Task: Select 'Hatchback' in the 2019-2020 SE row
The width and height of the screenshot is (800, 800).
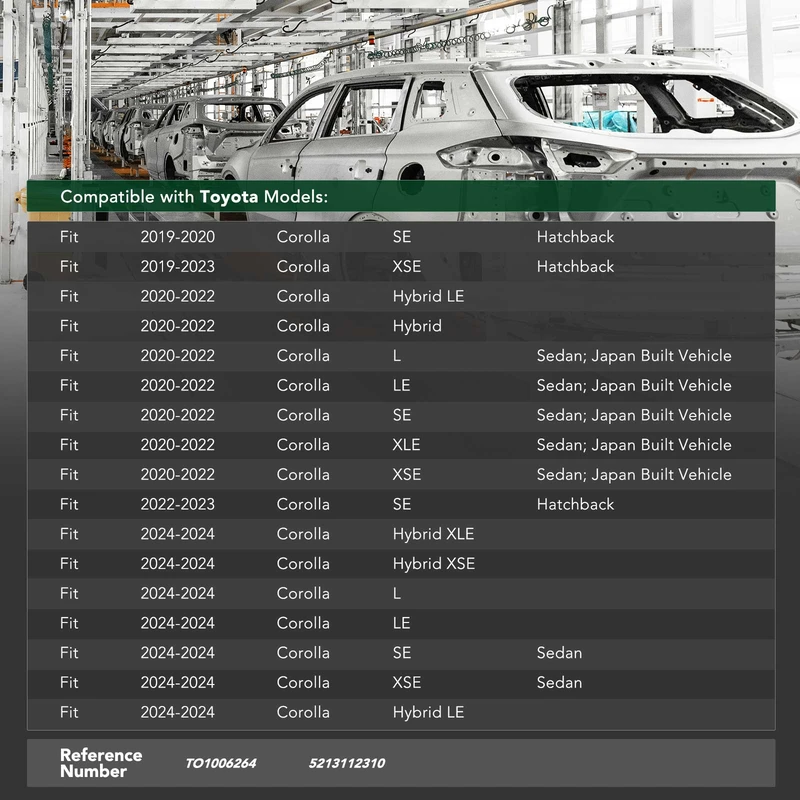Action: [575, 237]
